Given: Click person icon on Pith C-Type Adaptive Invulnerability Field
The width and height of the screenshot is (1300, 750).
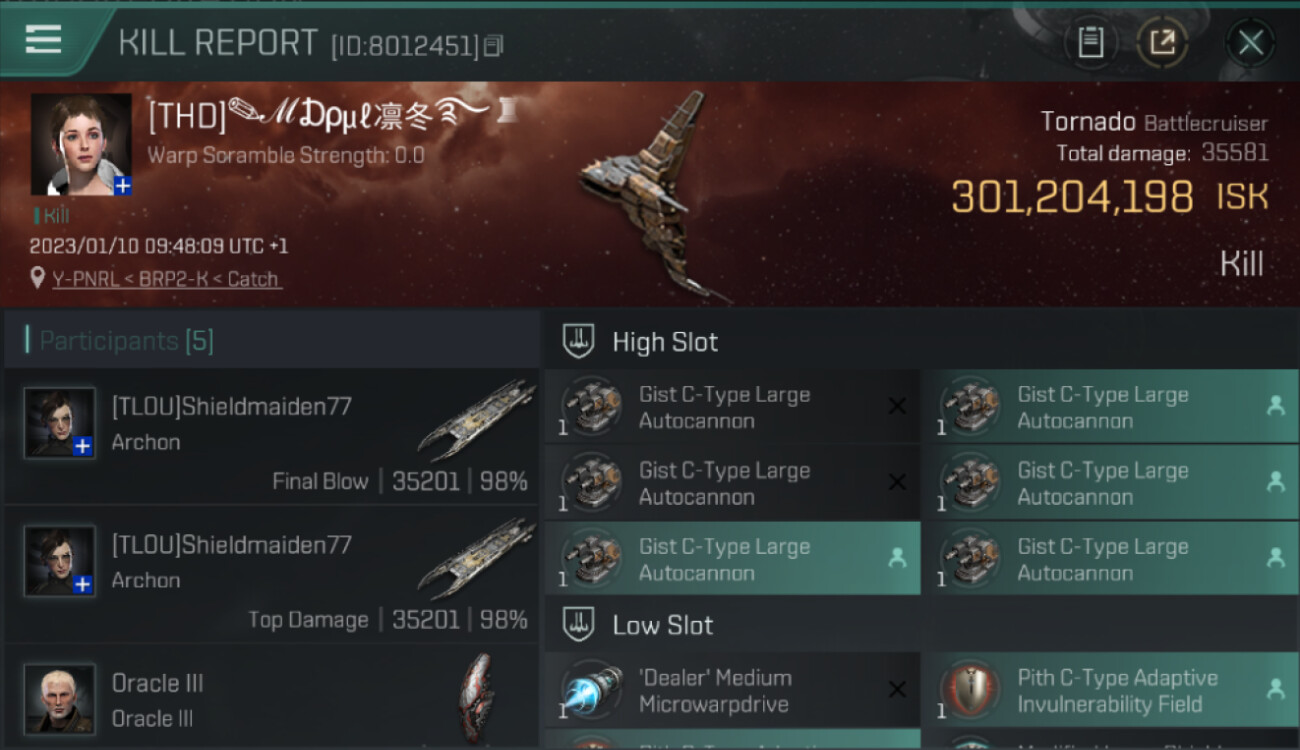Looking at the screenshot, I should (x=1275, y=689).
